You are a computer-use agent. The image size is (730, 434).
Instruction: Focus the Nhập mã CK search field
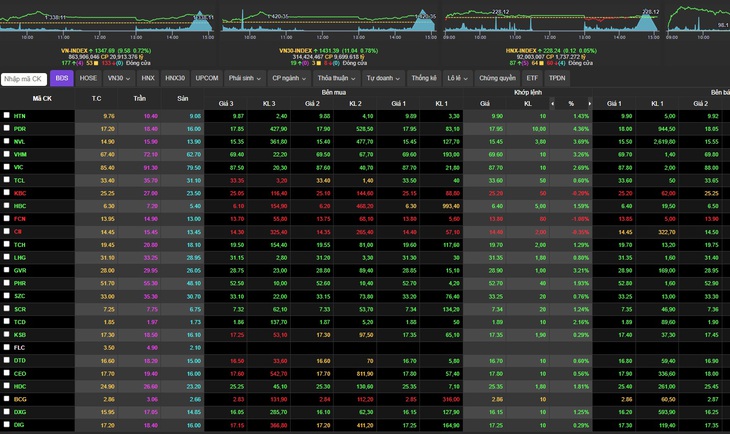[24, 79]
